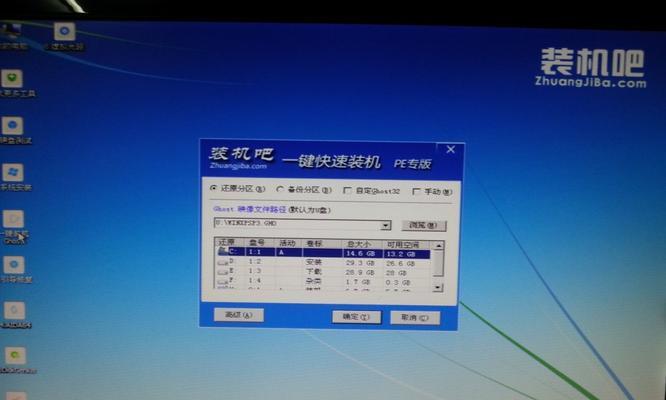The height and width of the screenshot is (400, 666).
Task: Tick the 手动 checkbox
Action: click(x=417, y=191)
